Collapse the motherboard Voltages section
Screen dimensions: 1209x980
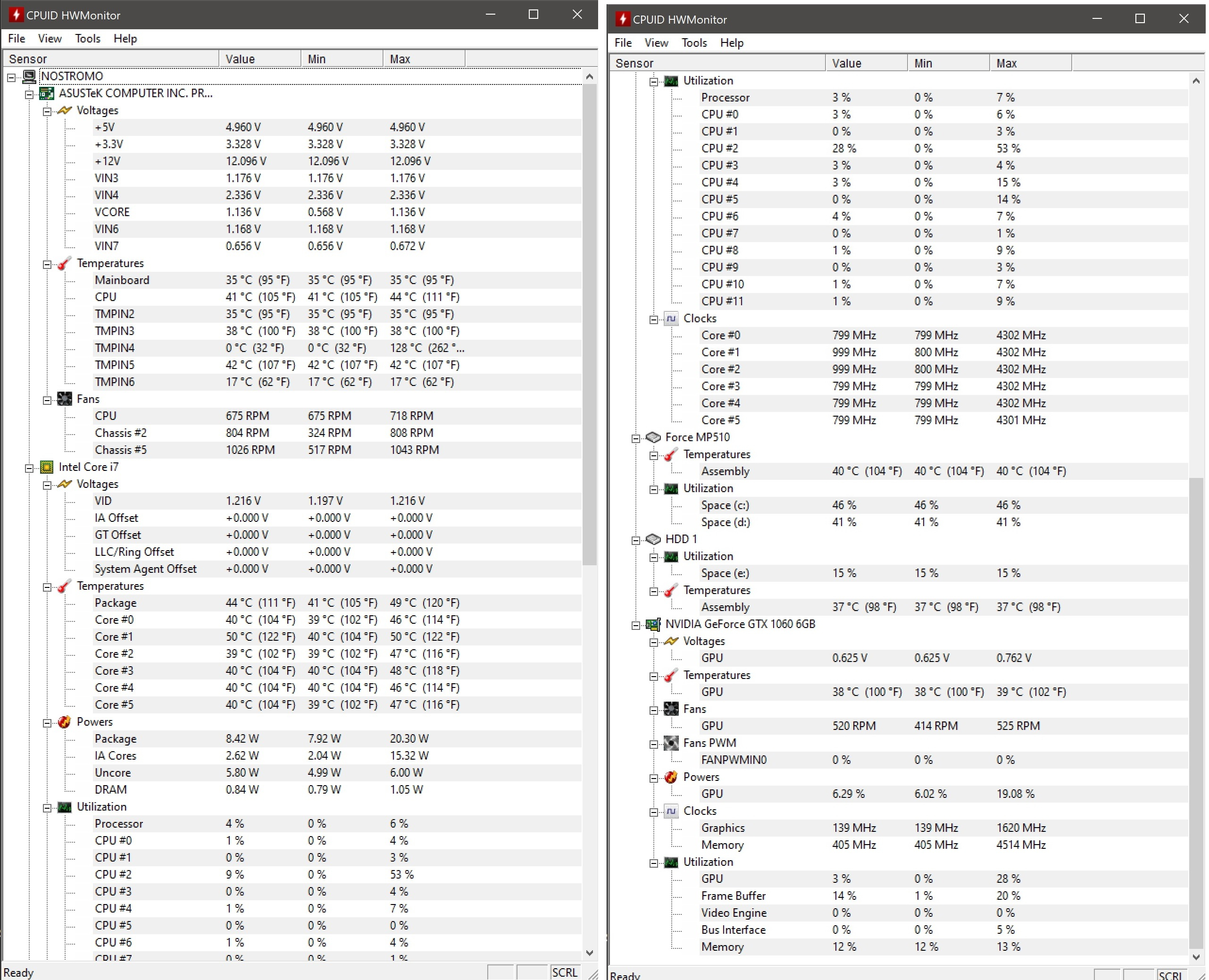(x=48, y=111)
